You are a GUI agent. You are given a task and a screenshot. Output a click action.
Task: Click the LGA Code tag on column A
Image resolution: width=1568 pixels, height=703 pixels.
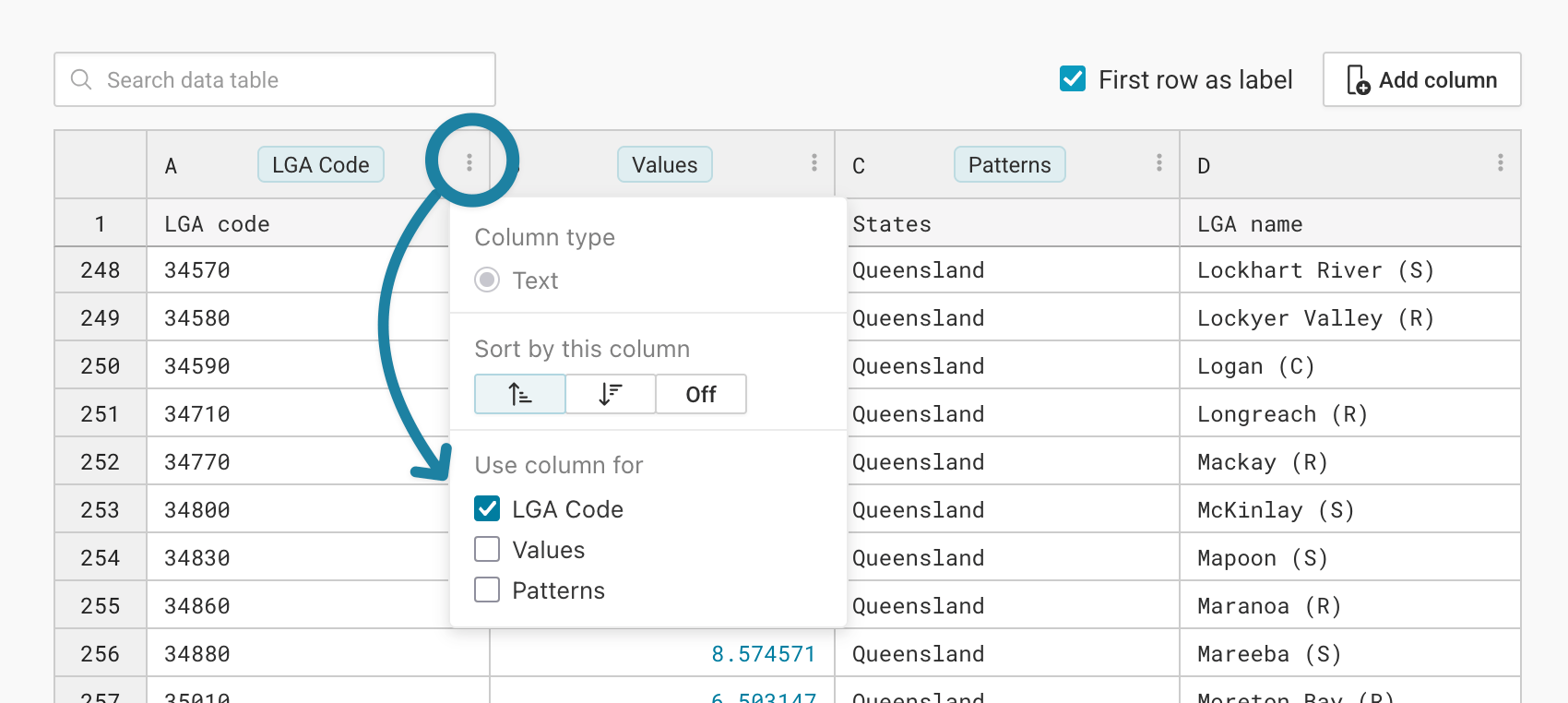click(321, 164)
